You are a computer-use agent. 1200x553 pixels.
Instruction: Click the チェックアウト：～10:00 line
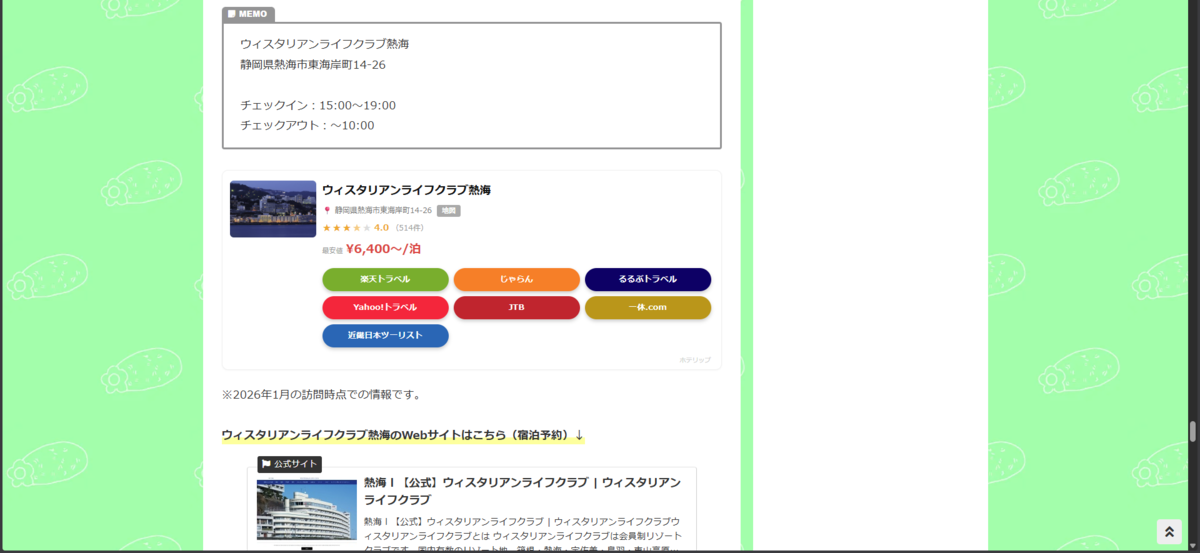(307, 125)
